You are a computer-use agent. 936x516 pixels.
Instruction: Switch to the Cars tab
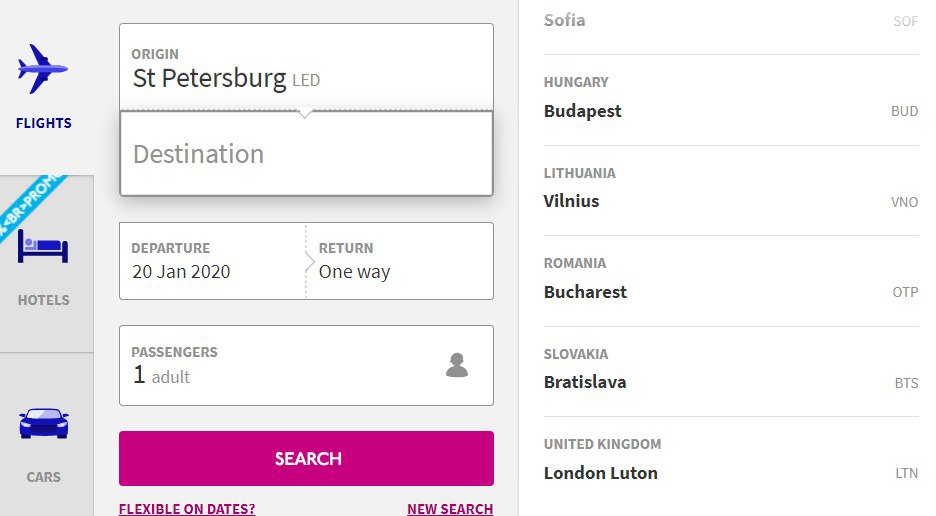(x=44, y=476)
